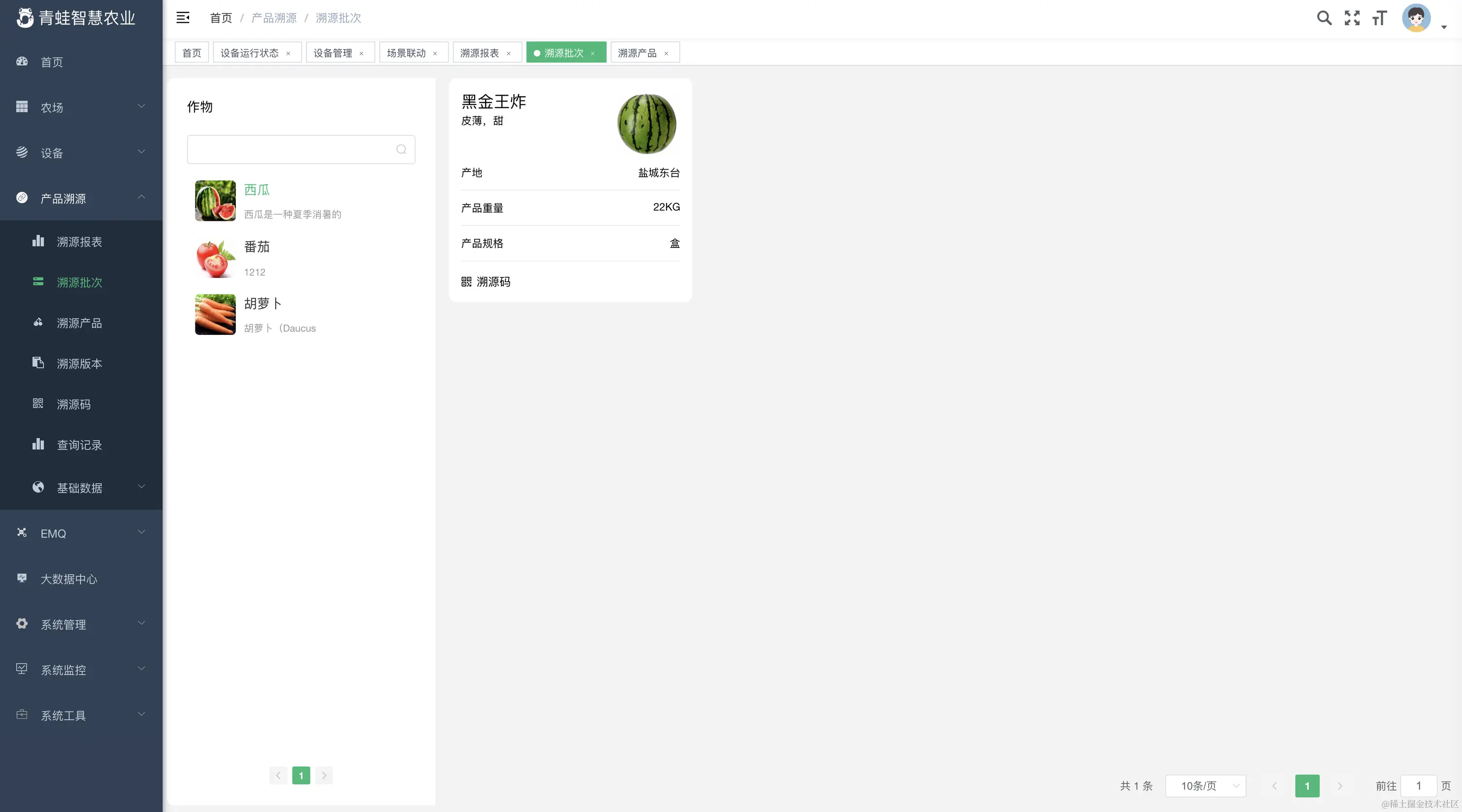The image size is (1462, 812).
Task: Open the user avatar dropdown
Action: [1417, 17]
